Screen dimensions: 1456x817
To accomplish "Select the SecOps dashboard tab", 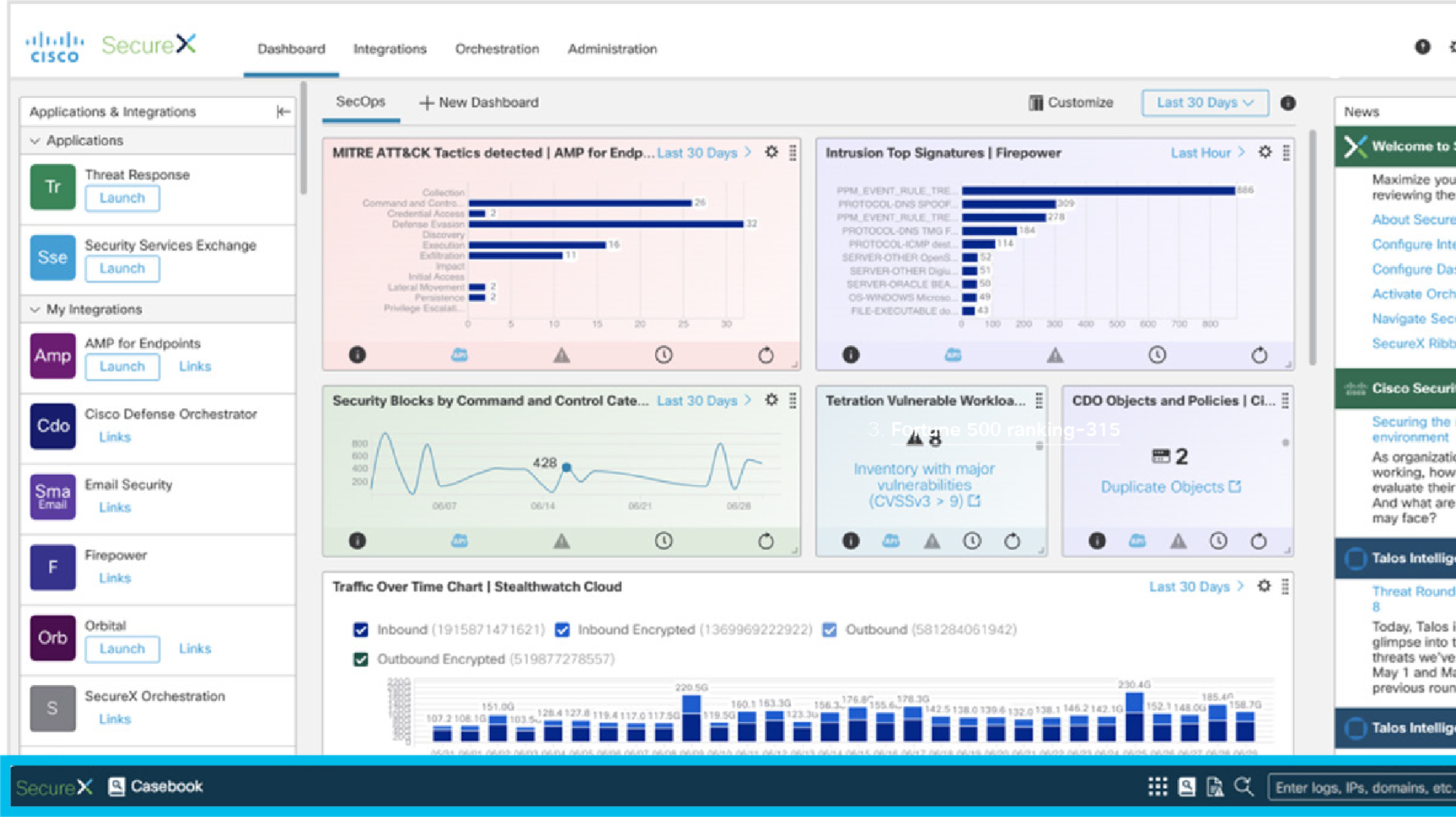I will tap(360, 102).
